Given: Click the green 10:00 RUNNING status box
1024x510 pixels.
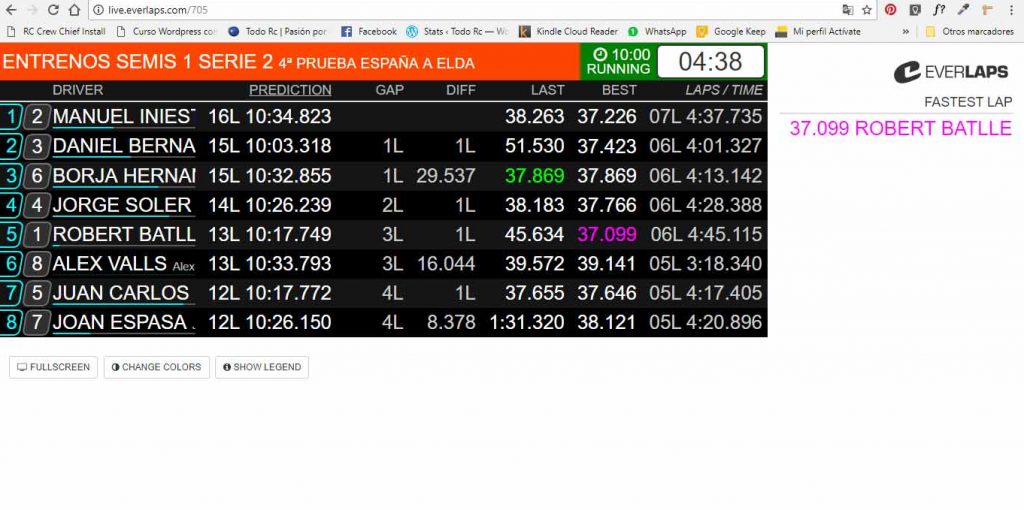Looking at the screenshot, I should coord(618,62).
